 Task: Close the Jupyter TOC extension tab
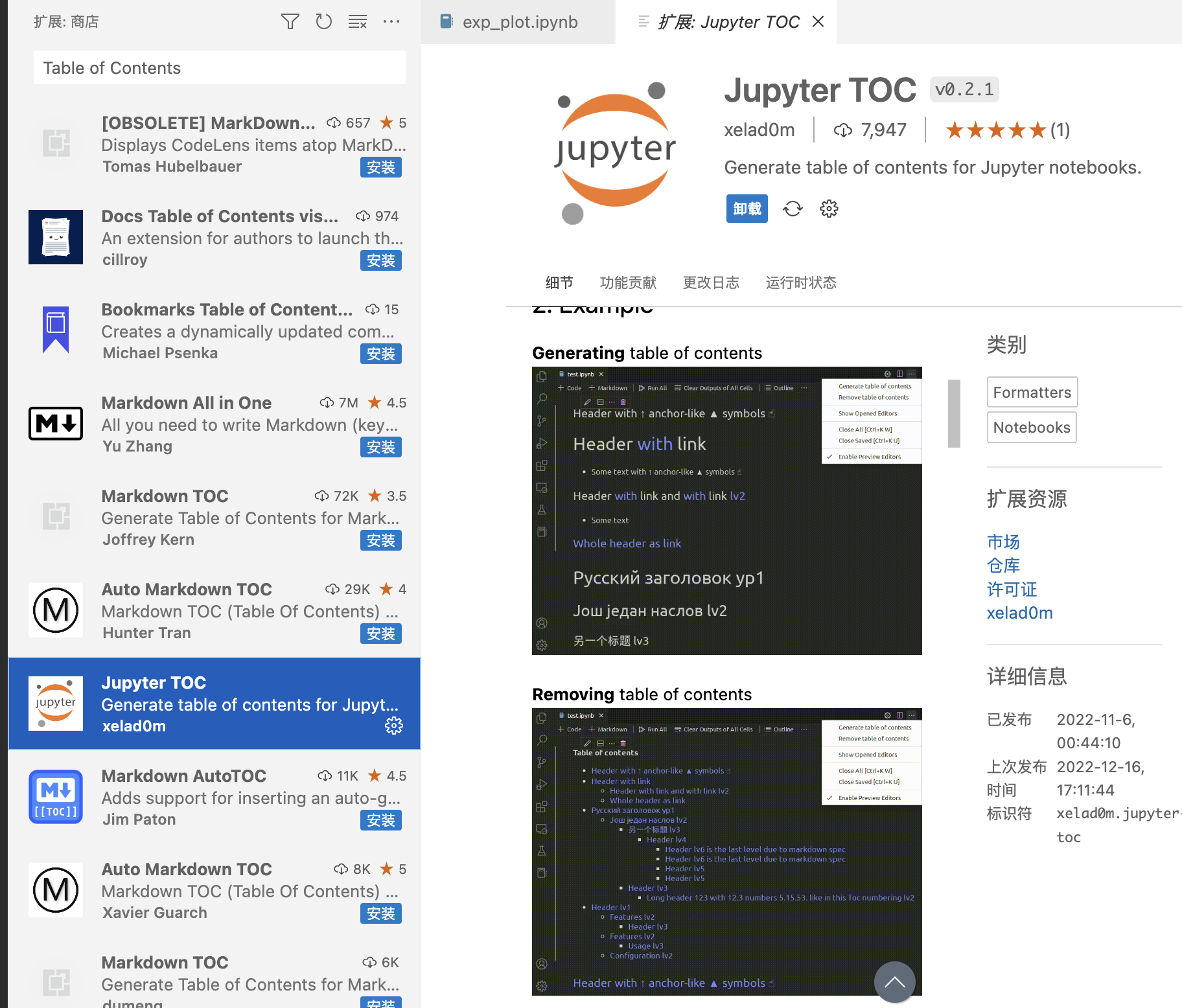[818, 21]
